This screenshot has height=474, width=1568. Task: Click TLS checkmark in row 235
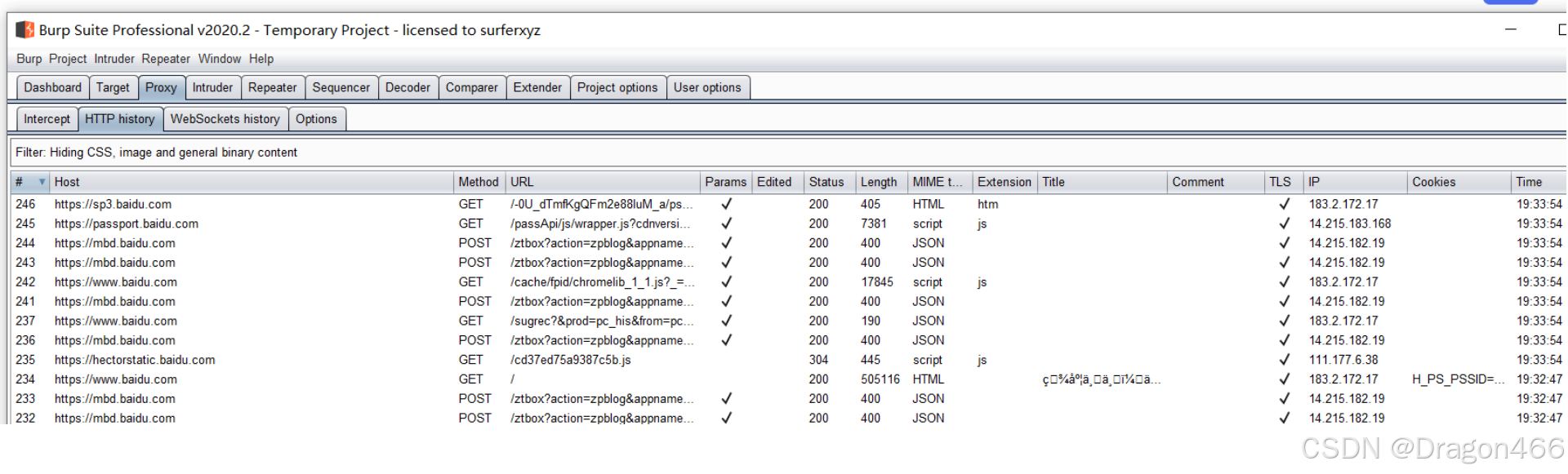1284,360
